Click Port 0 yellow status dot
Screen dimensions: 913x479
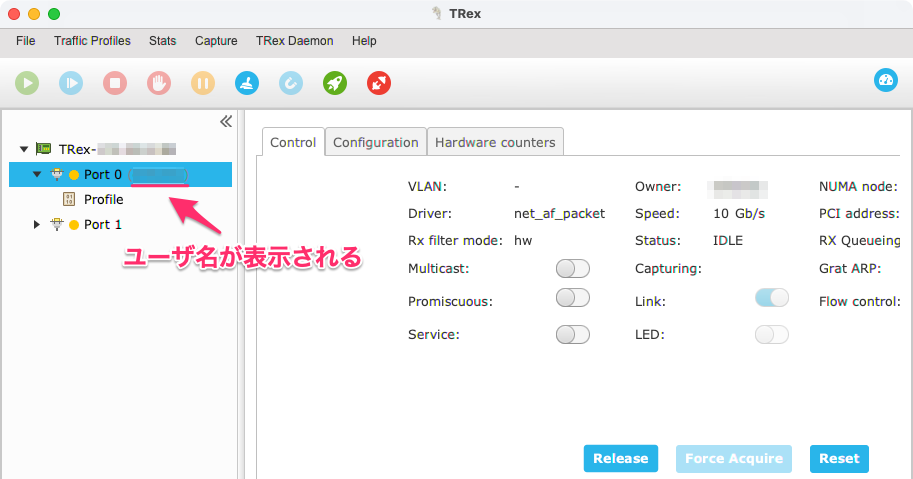74,175
